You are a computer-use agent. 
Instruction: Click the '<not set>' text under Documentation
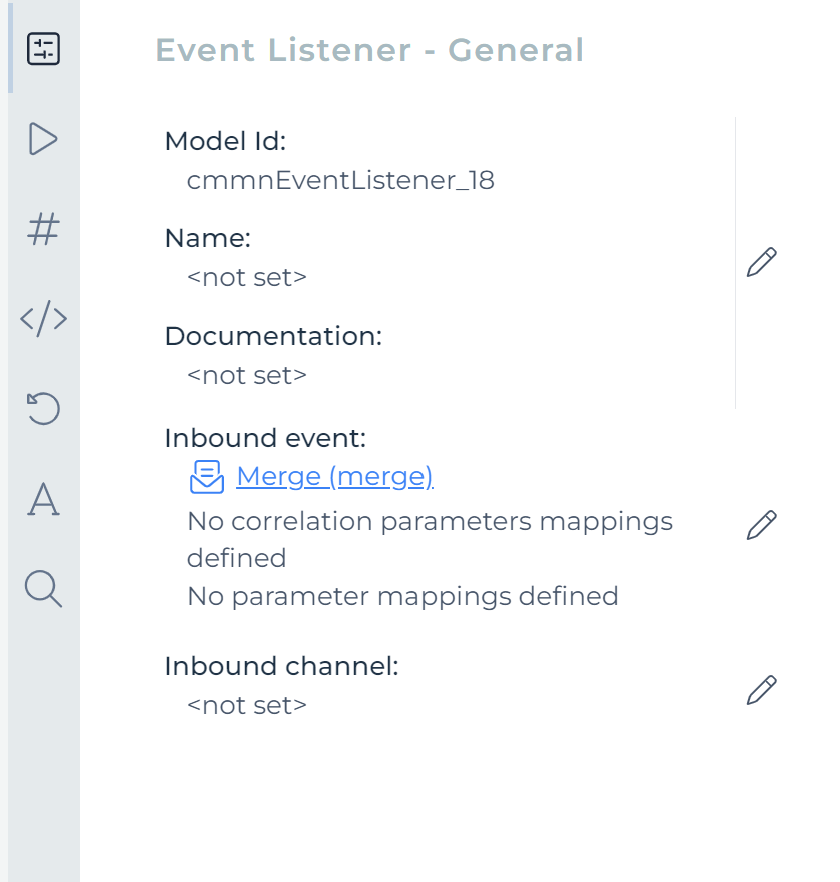click(247, 375)
